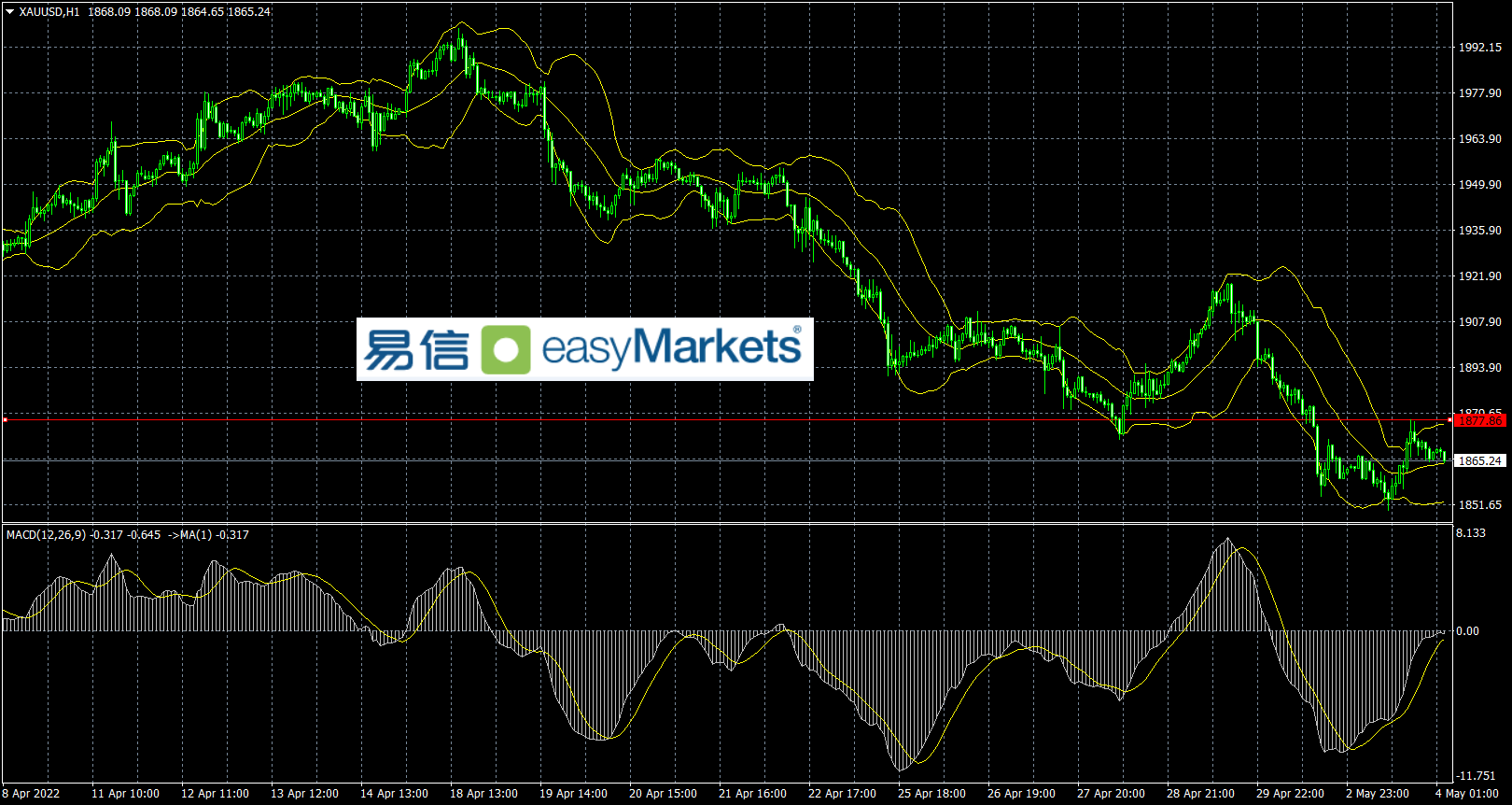Image resolution: width=1512 pixels, height=805 pixels.
Task: Click the 22 Apr 17:00 time label
Action: (842, 794)
